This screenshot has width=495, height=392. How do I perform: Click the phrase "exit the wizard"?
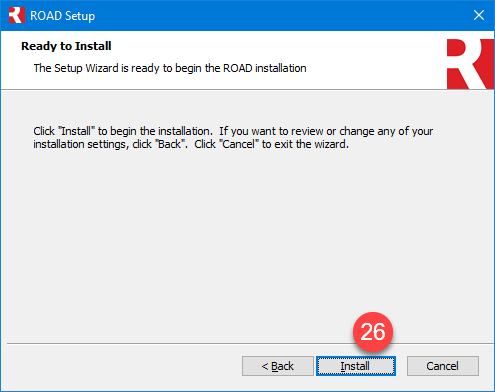point(311,144)
